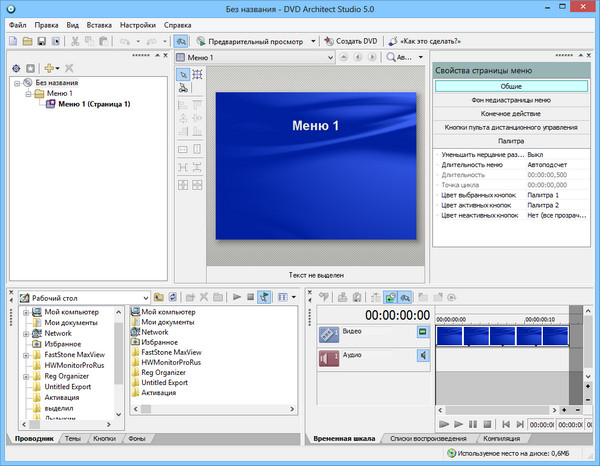Click the Save project icon in toolbar
Viewport: 600px width, 466px height.
click(42, 41)
